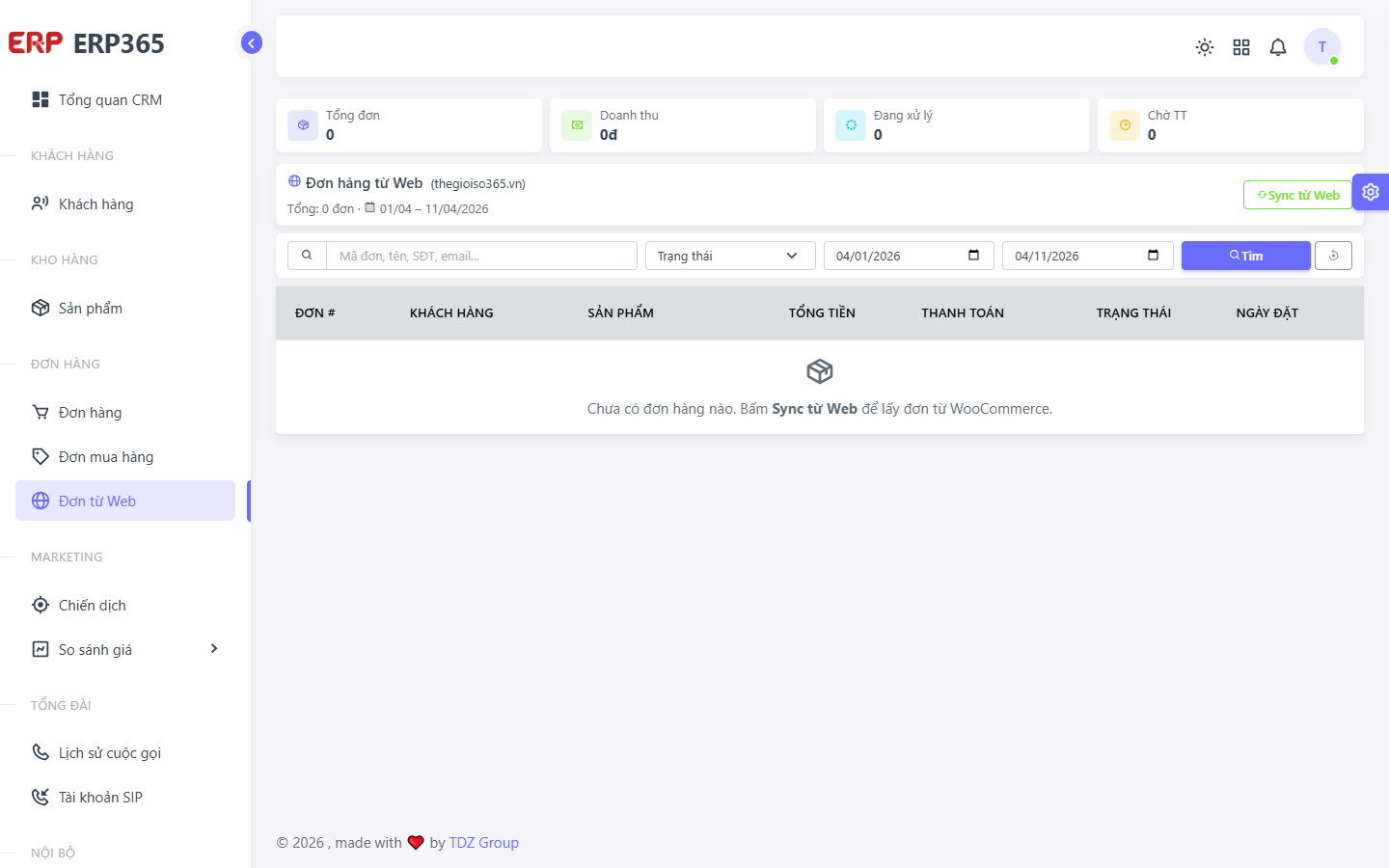Viewport: 1389px width, 868px height.
Task: Open Tài khoản SIP menu item
Action: coord(125,797)
